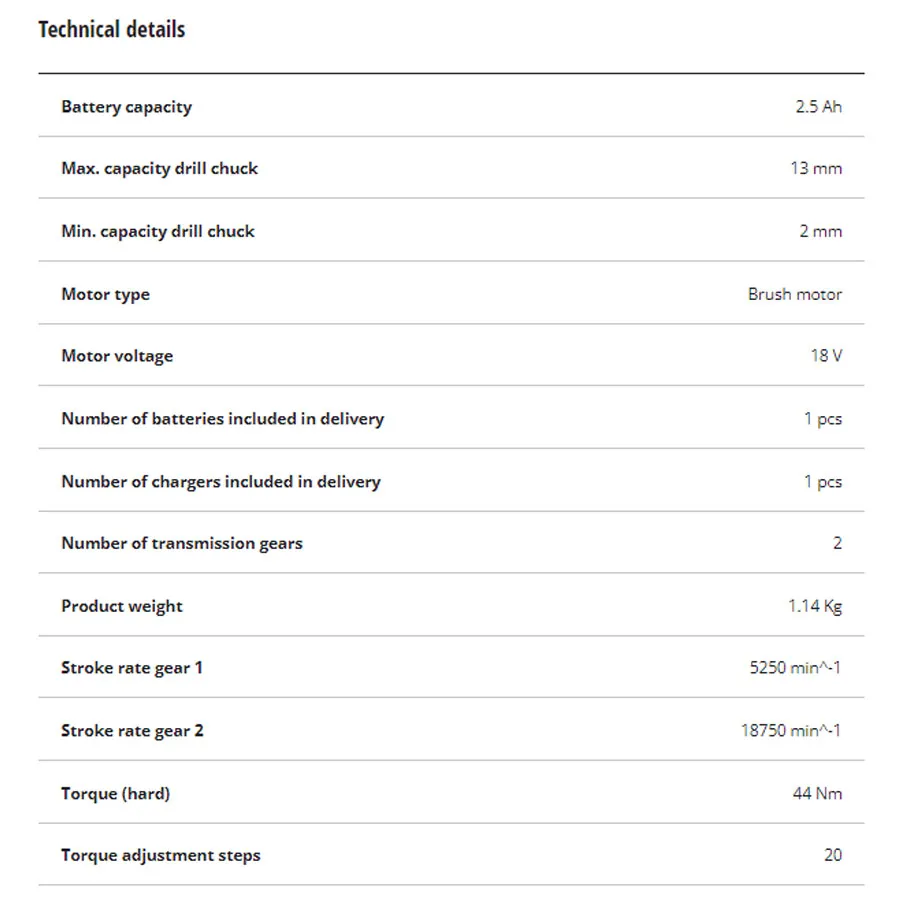Click the Technical details heading
Viewport: 900px width, 900px height.
click(112, 29)
